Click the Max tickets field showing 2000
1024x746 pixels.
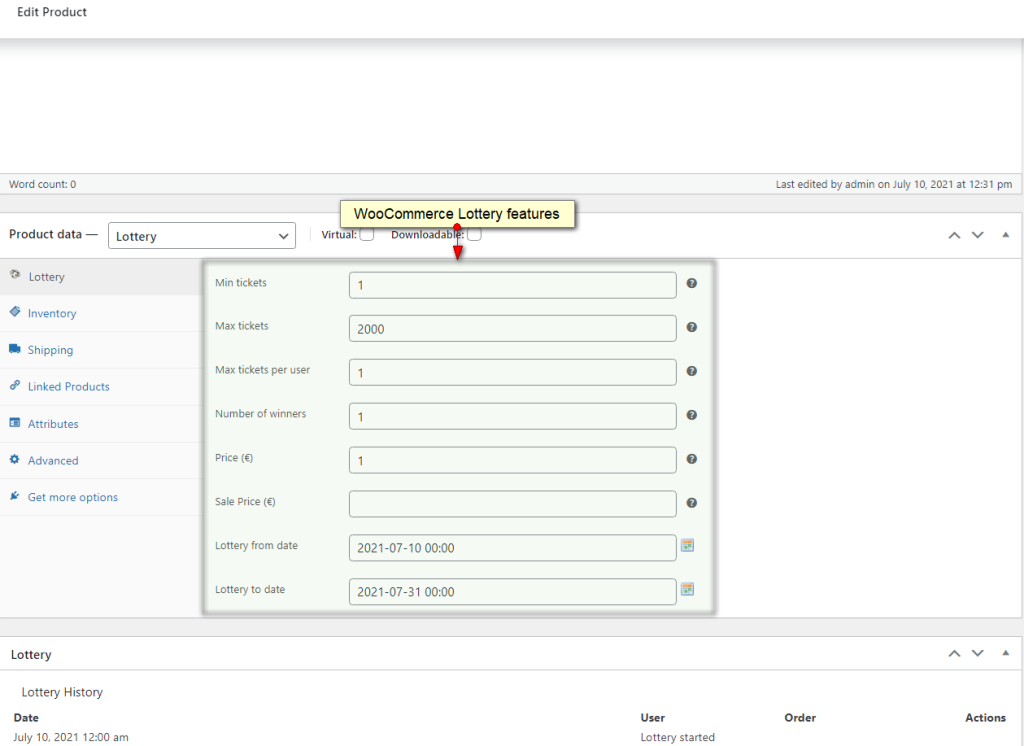coord(513,329)
